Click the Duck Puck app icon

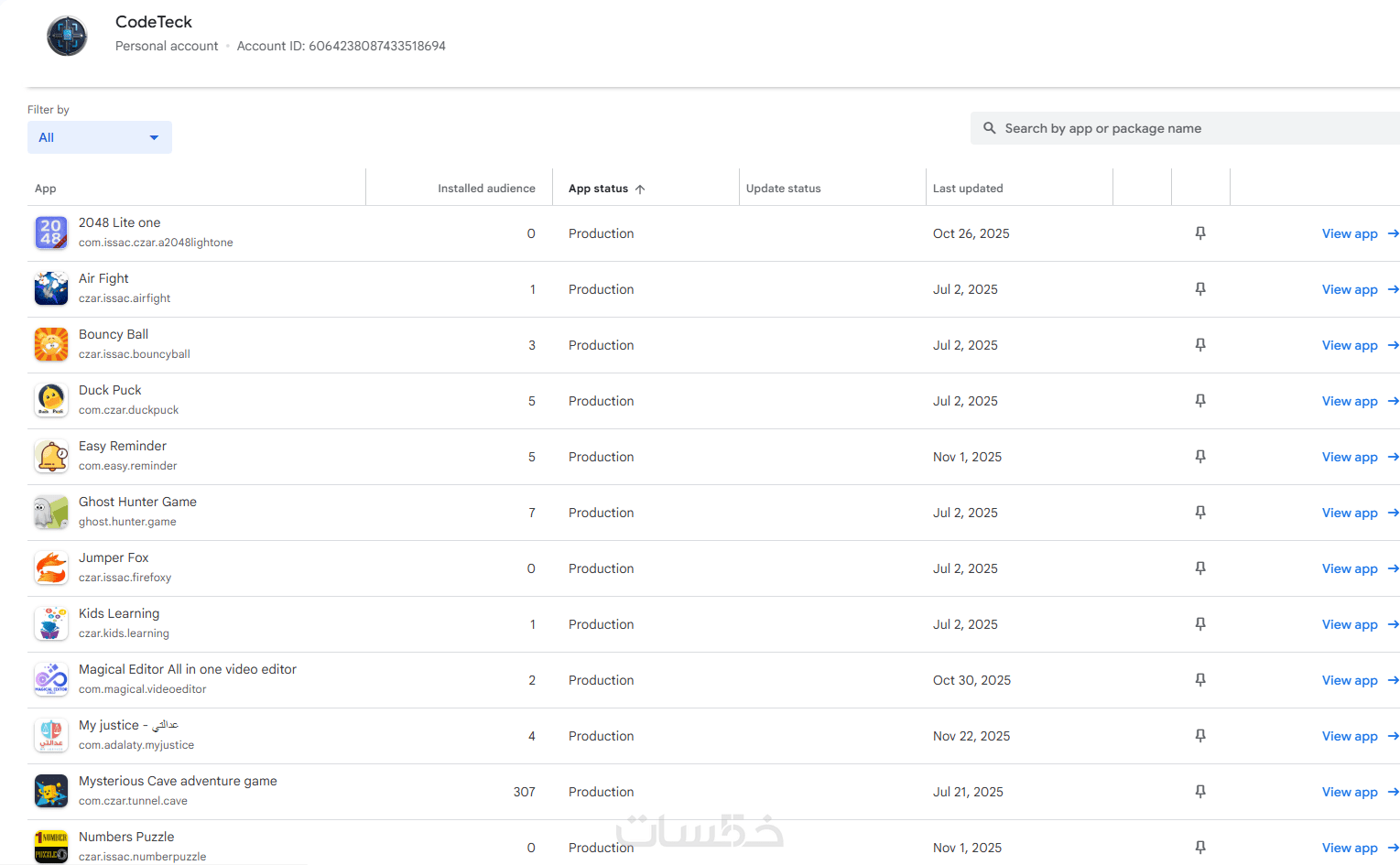tap(51, 401)
